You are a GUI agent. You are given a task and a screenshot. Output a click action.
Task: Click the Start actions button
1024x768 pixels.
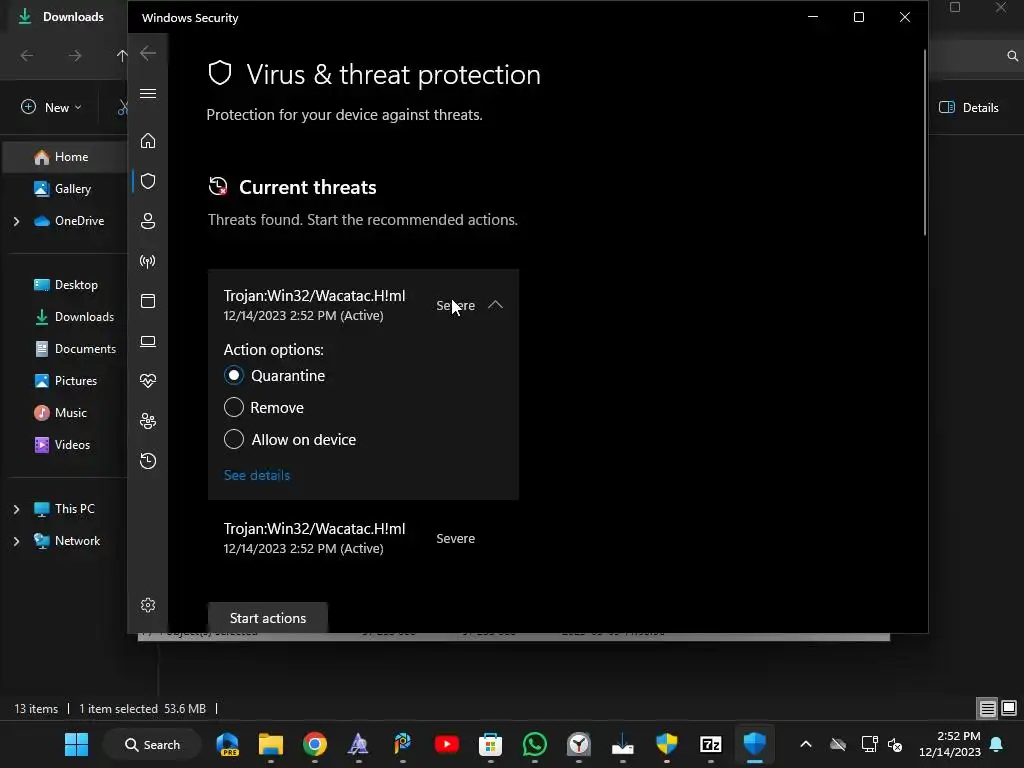point(268,618)
